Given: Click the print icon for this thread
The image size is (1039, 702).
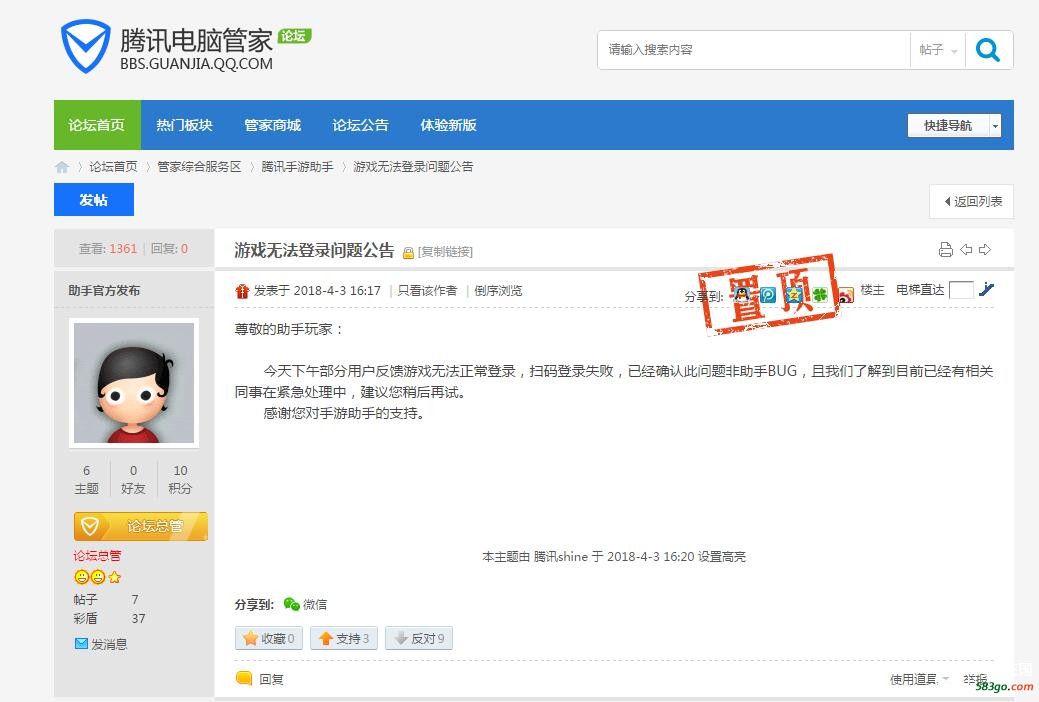Looking at the screenshot, I should [946, 250].
